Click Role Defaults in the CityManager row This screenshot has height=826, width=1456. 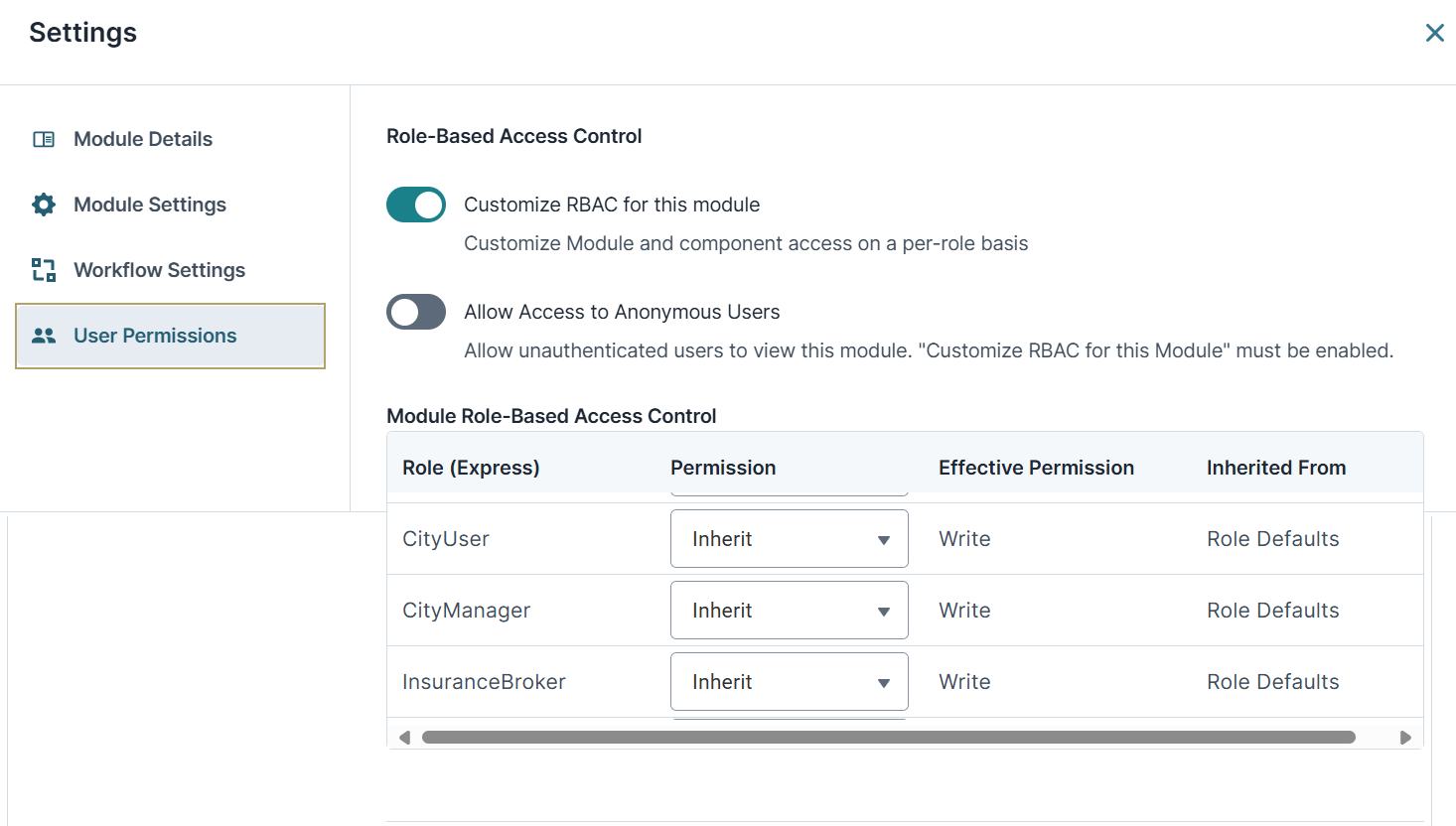(x=1273, y=611)
